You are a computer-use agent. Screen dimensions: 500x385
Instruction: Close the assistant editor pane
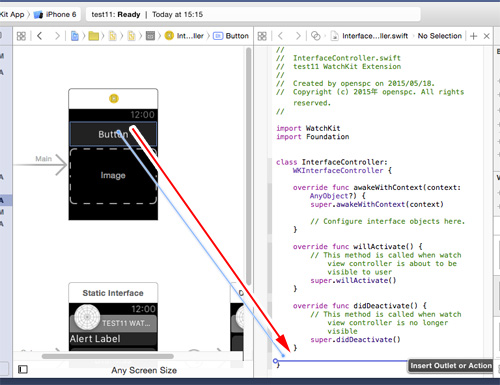click(487, 36)
